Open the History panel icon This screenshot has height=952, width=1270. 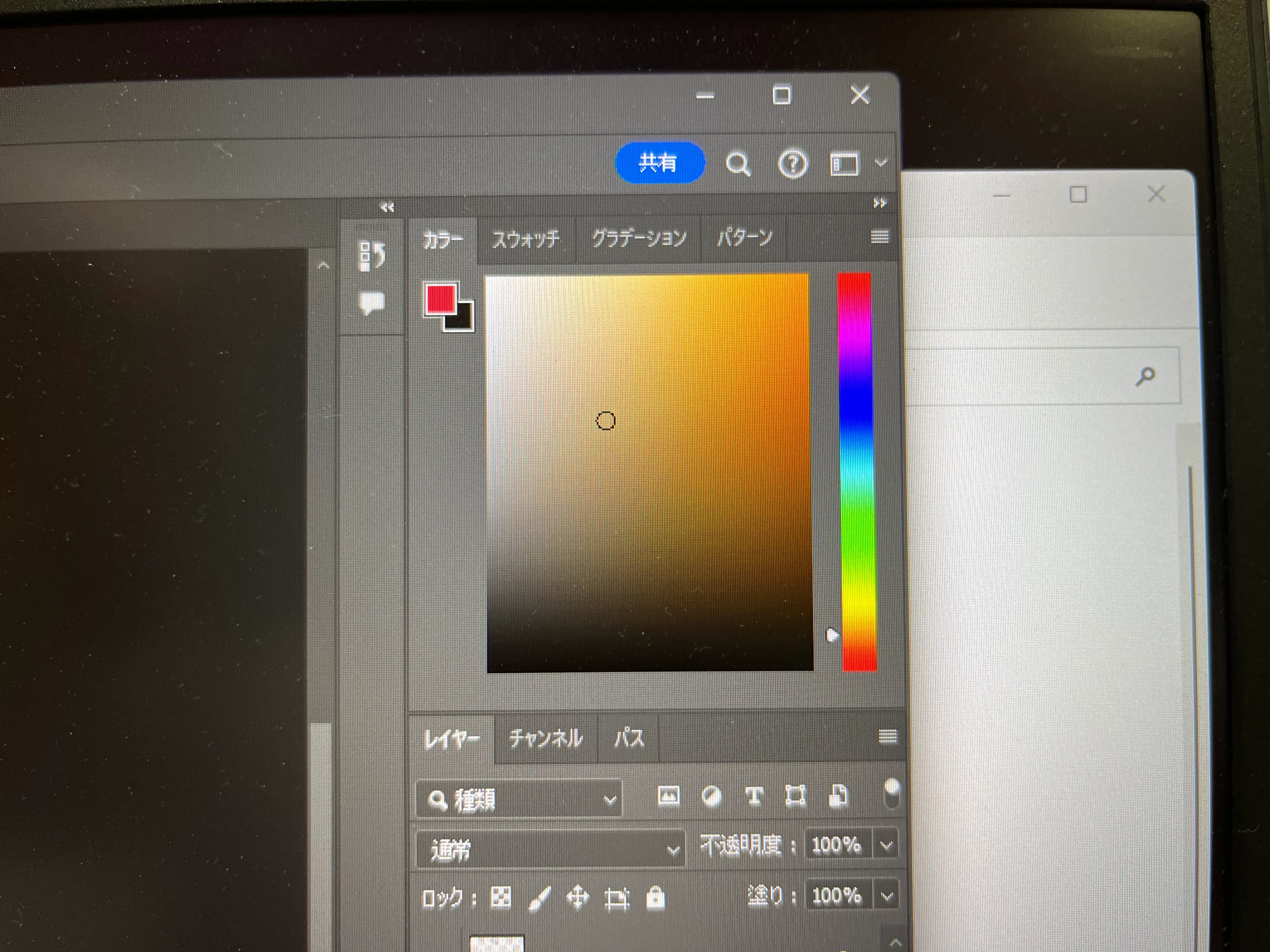(372, 255)
